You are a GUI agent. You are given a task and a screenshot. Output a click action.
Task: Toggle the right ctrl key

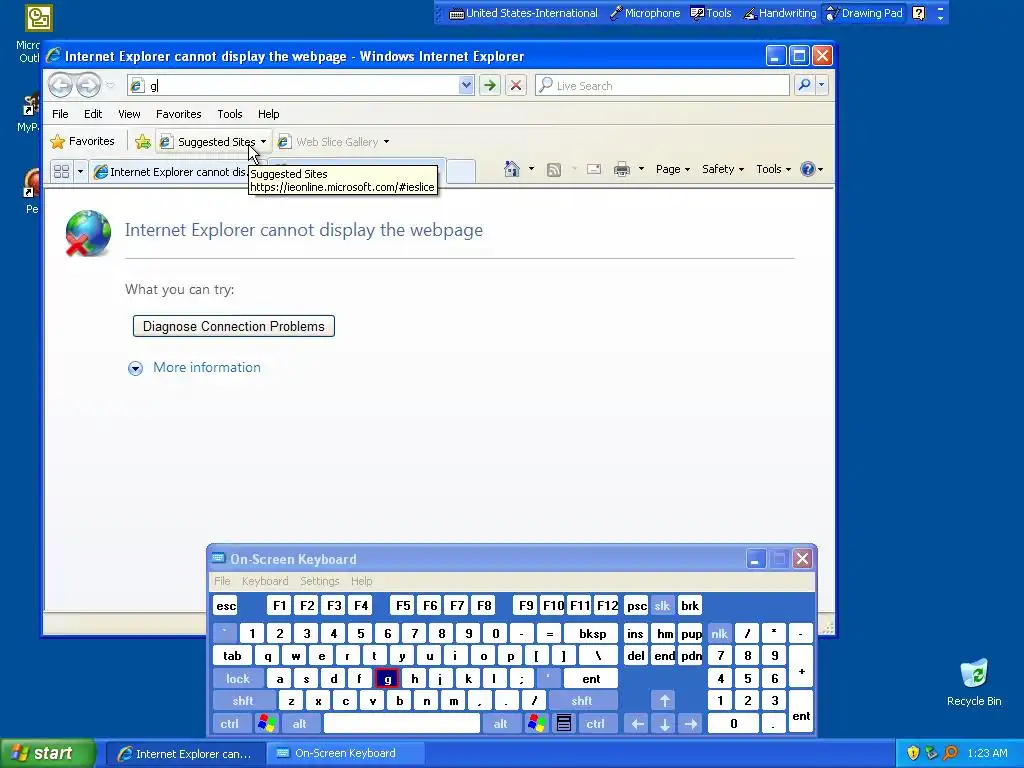click(x=596, y=724)
